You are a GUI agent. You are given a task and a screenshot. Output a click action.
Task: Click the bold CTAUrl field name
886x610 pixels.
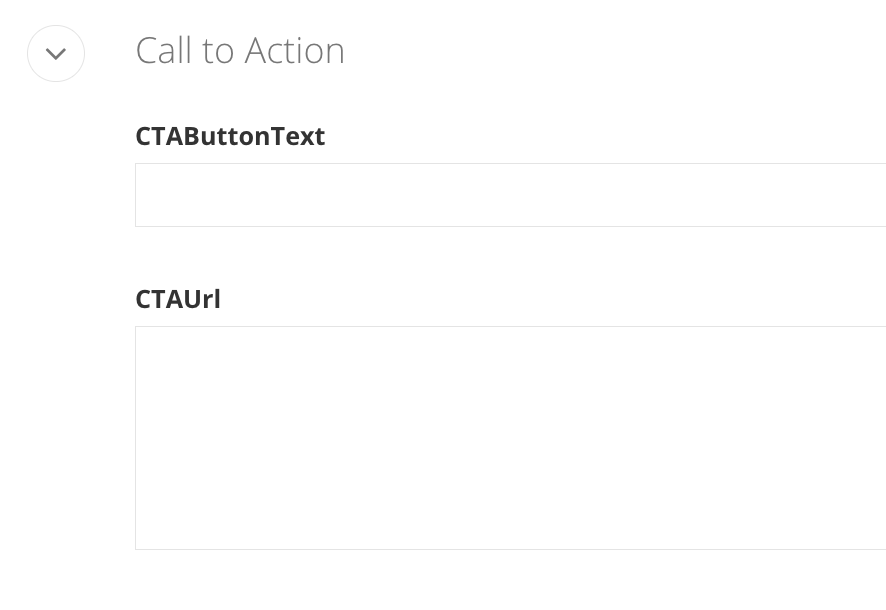coord(178,299)
